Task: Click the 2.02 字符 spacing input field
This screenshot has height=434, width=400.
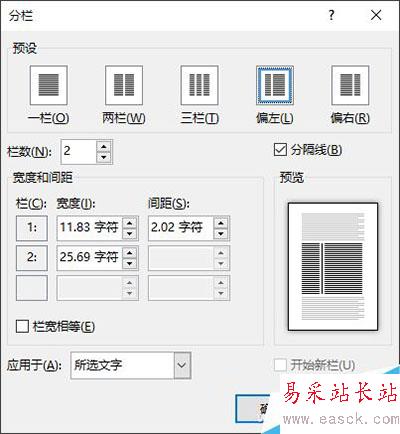Action: point(181,228)
